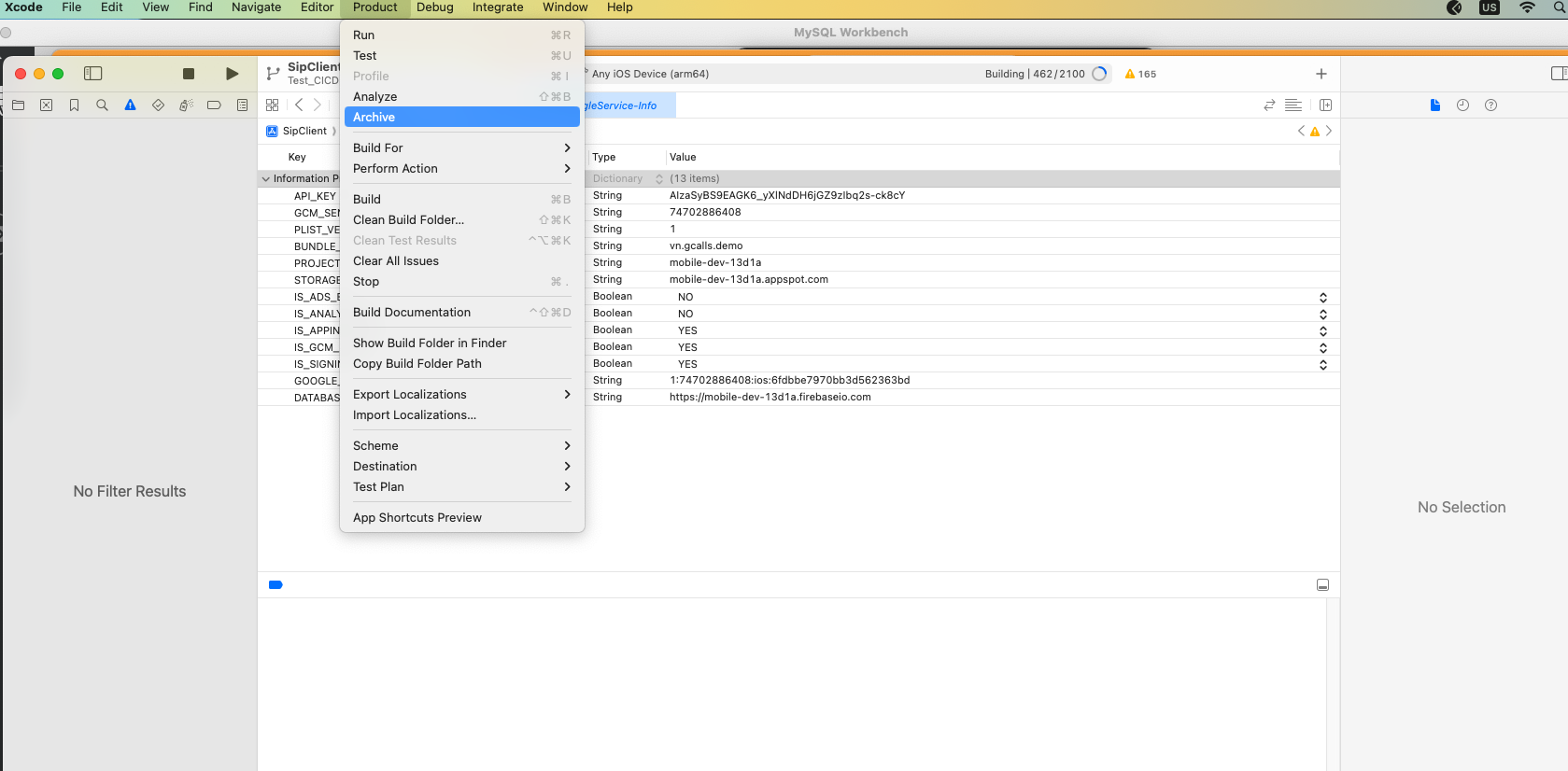Collapse the Information Property List row
Image resolution: width=1568 pixels, height=771 pixels.
pyautogui.click(x=266, y=179)
